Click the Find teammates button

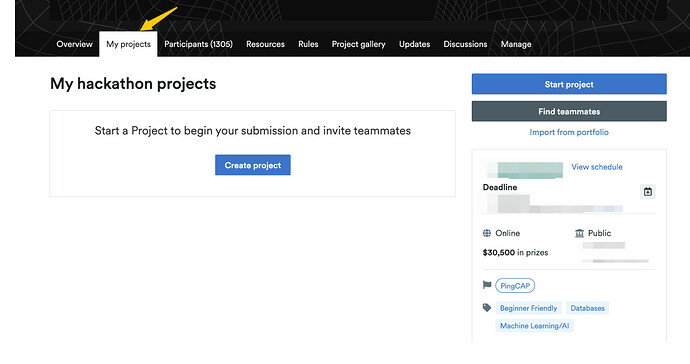pos(569,111)
